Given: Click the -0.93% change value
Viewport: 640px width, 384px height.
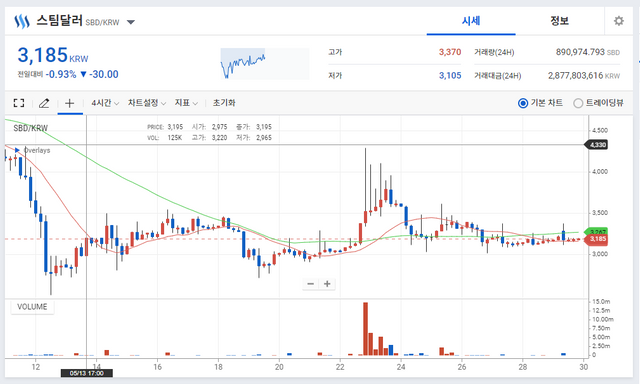Looking at the screenshot, I should pyautogui.click(x=61, y=74).
